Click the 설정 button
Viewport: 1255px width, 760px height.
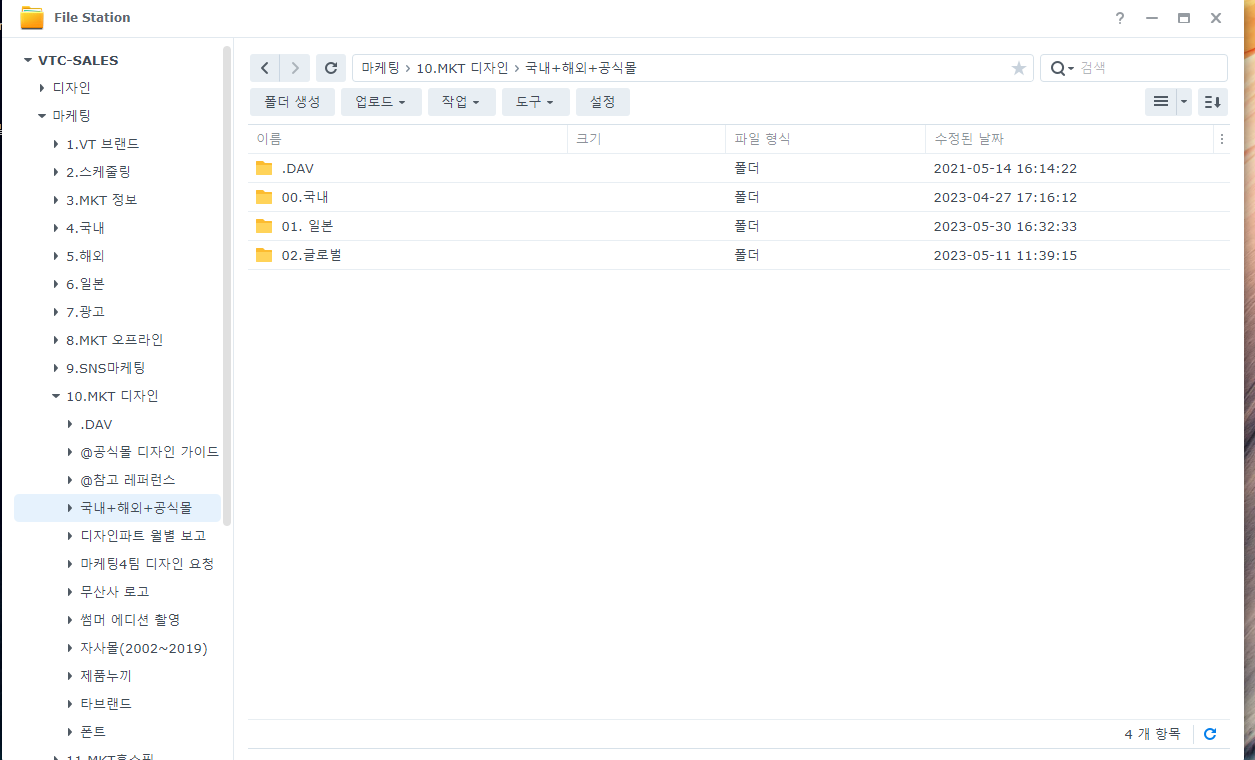602,101
